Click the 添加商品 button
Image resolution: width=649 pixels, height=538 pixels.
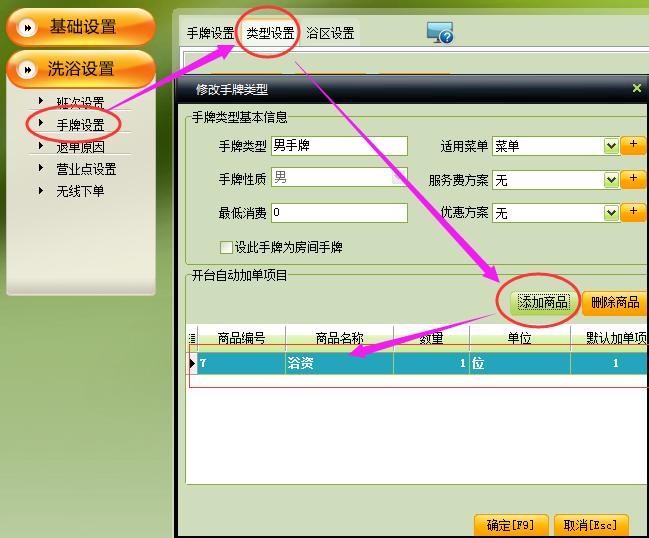tap(543, 302)
